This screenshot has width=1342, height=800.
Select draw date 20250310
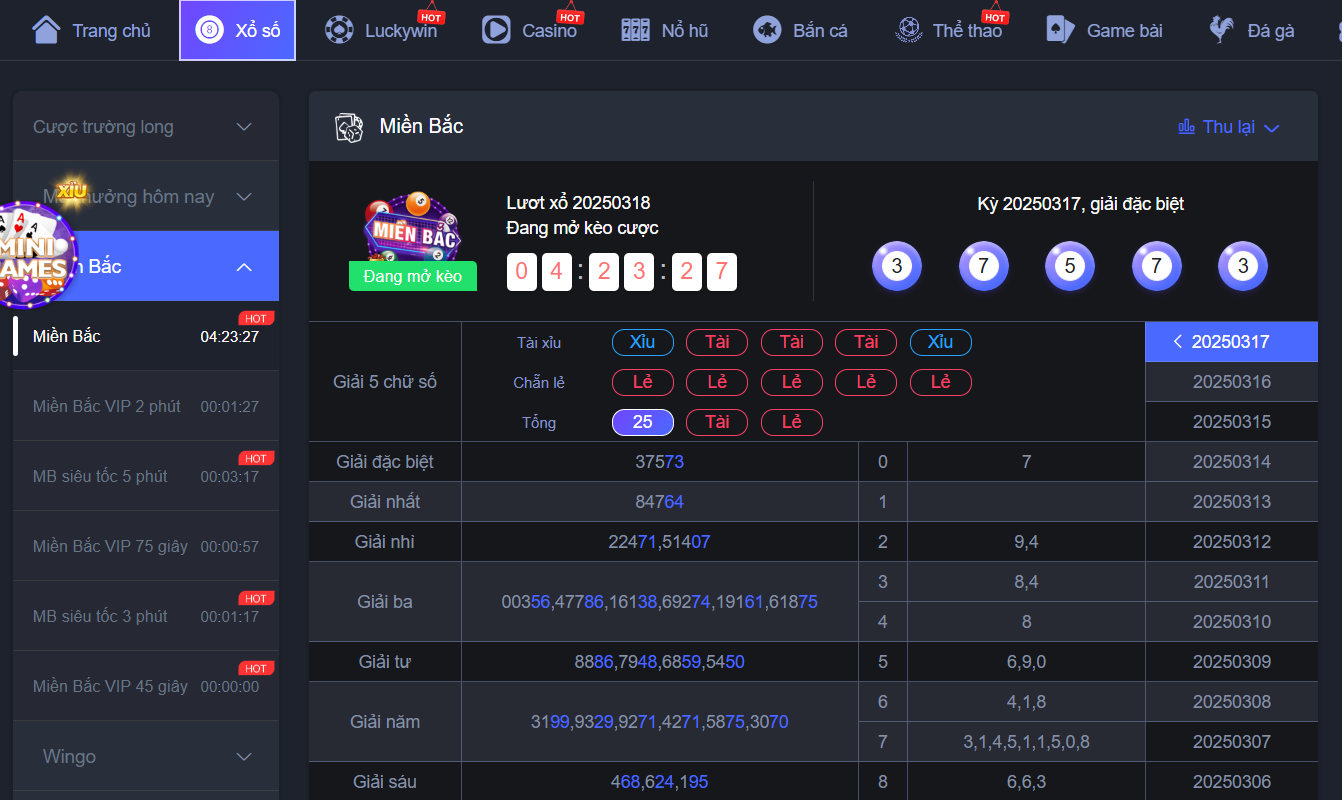point(1231,622)
